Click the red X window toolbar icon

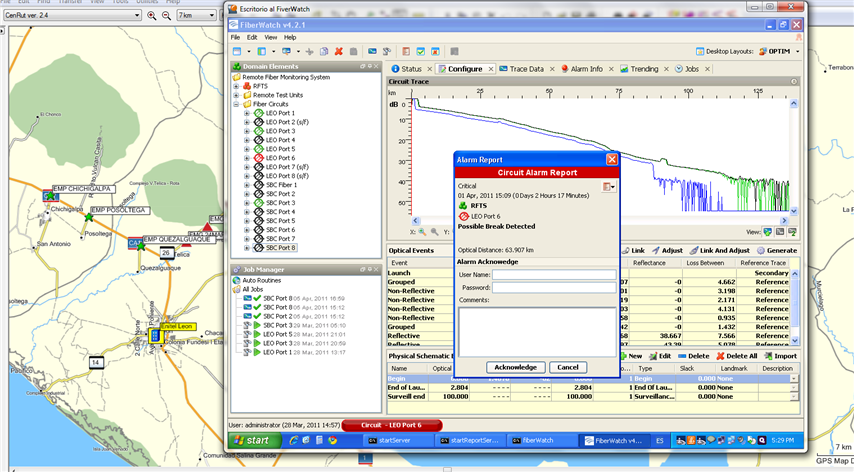tap(435, 51)
